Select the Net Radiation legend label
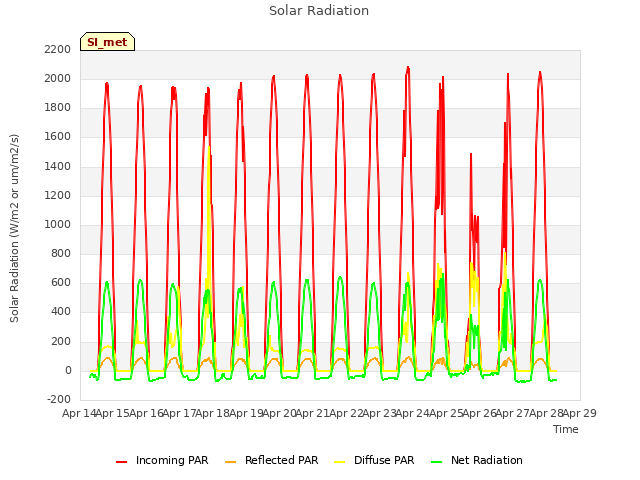This screenshot has width=640, height=480. pyautogui.click(x=487, y=460)
